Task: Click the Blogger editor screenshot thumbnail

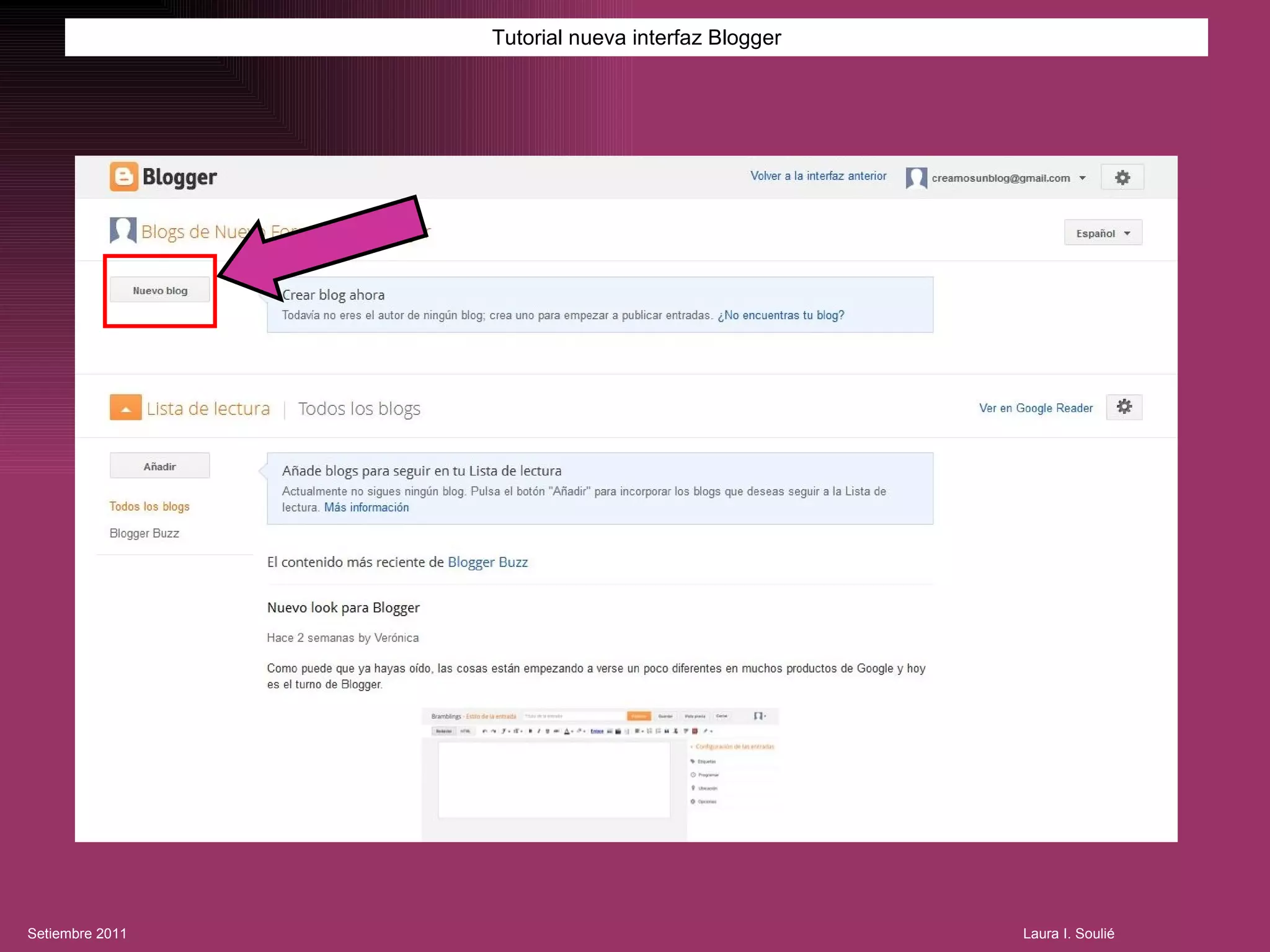Action: pos(600,774)
